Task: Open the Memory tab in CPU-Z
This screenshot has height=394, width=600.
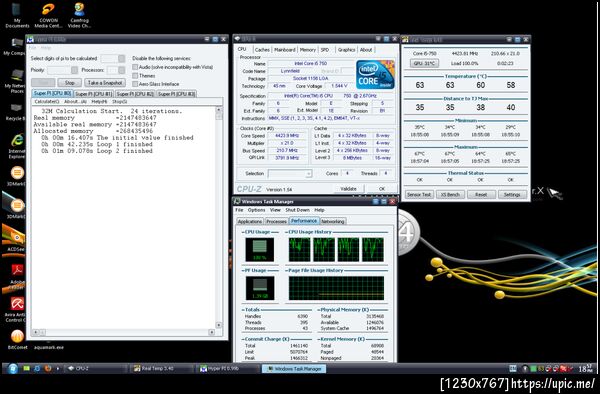Action: tap(308, 50)
